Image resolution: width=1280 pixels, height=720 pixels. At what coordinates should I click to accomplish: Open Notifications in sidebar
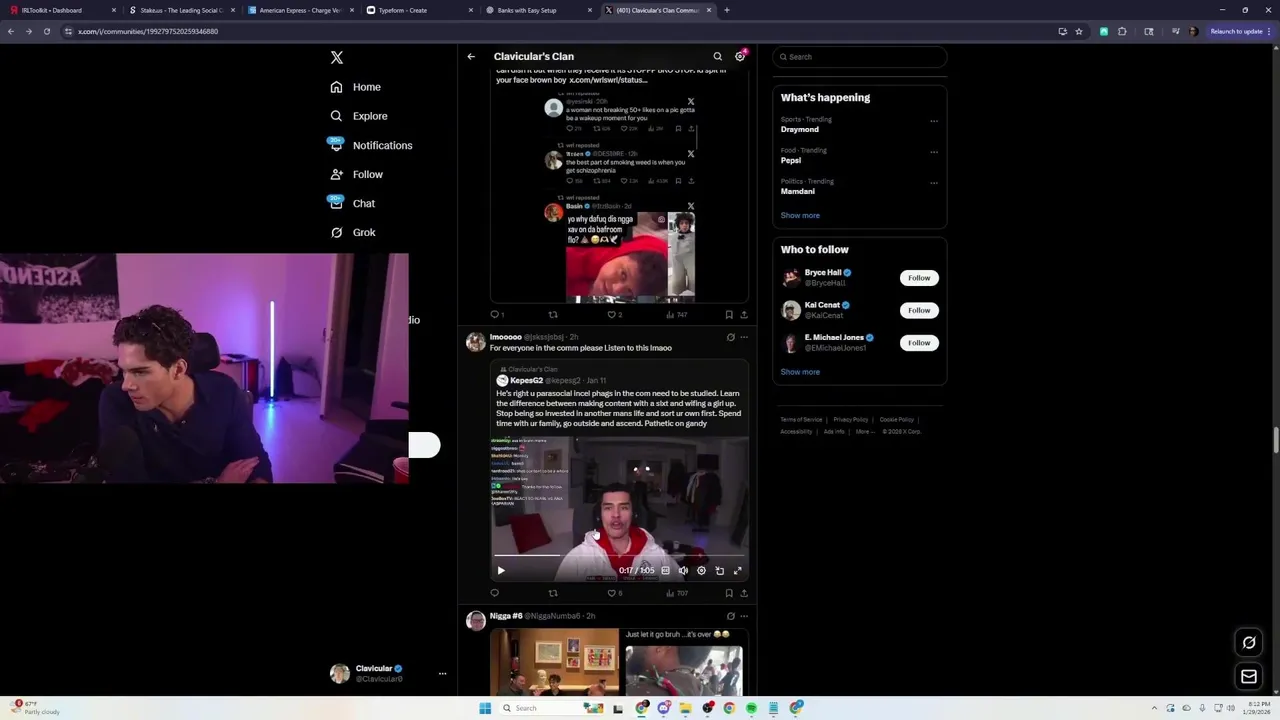(371, 145)
